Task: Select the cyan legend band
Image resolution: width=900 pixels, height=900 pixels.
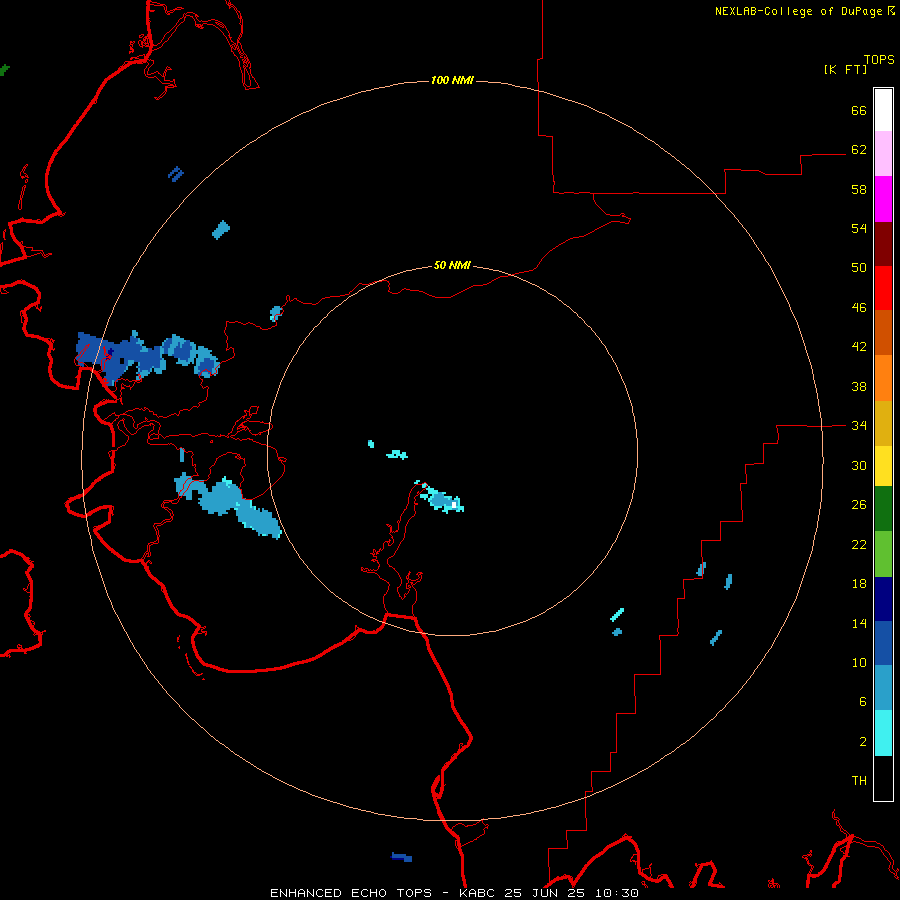Action: pyautogui.click(x=883, y=733)
